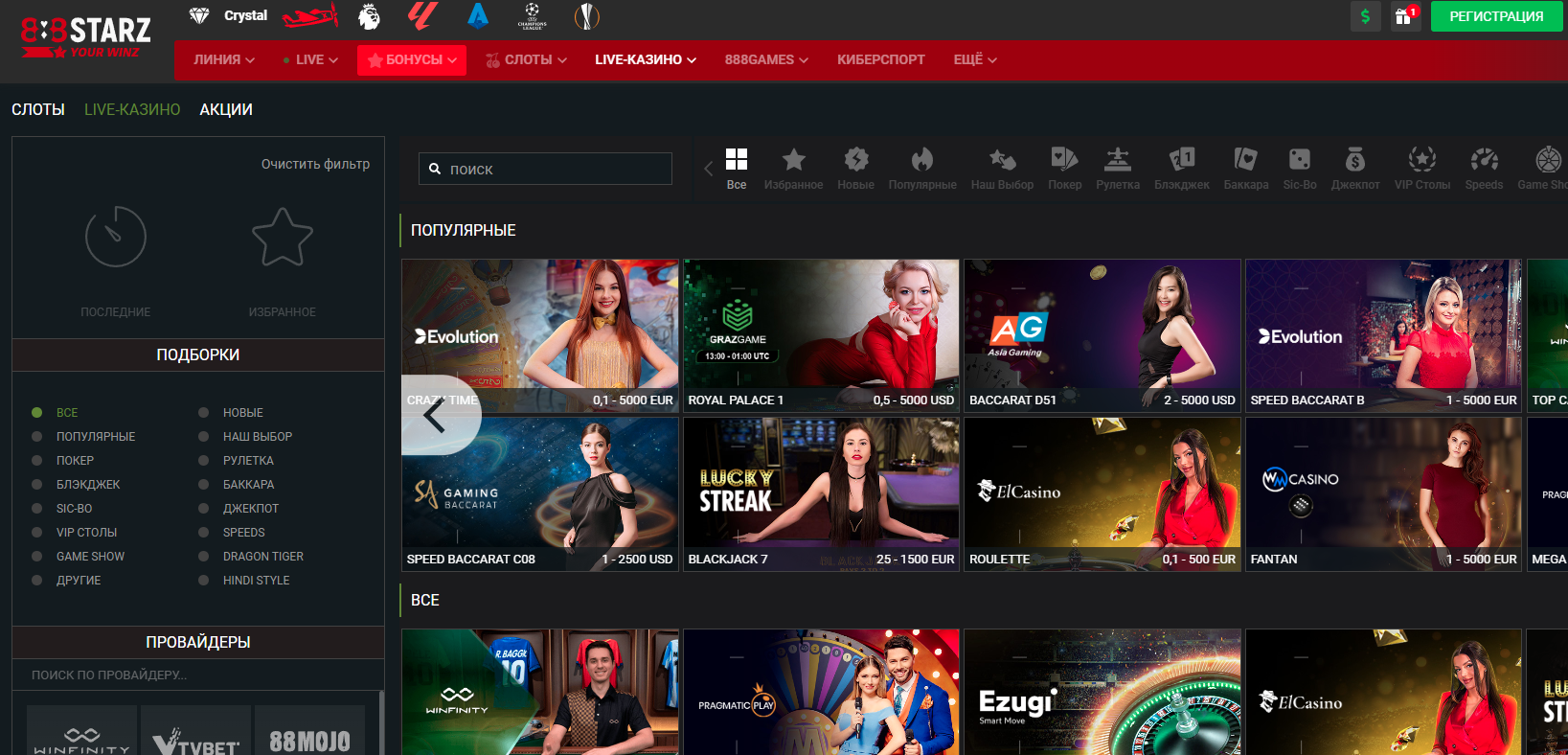The image size is (1568, 755).
Task: Expand the ЕЩЁ dropdown menu
Action: coord(975,59)
